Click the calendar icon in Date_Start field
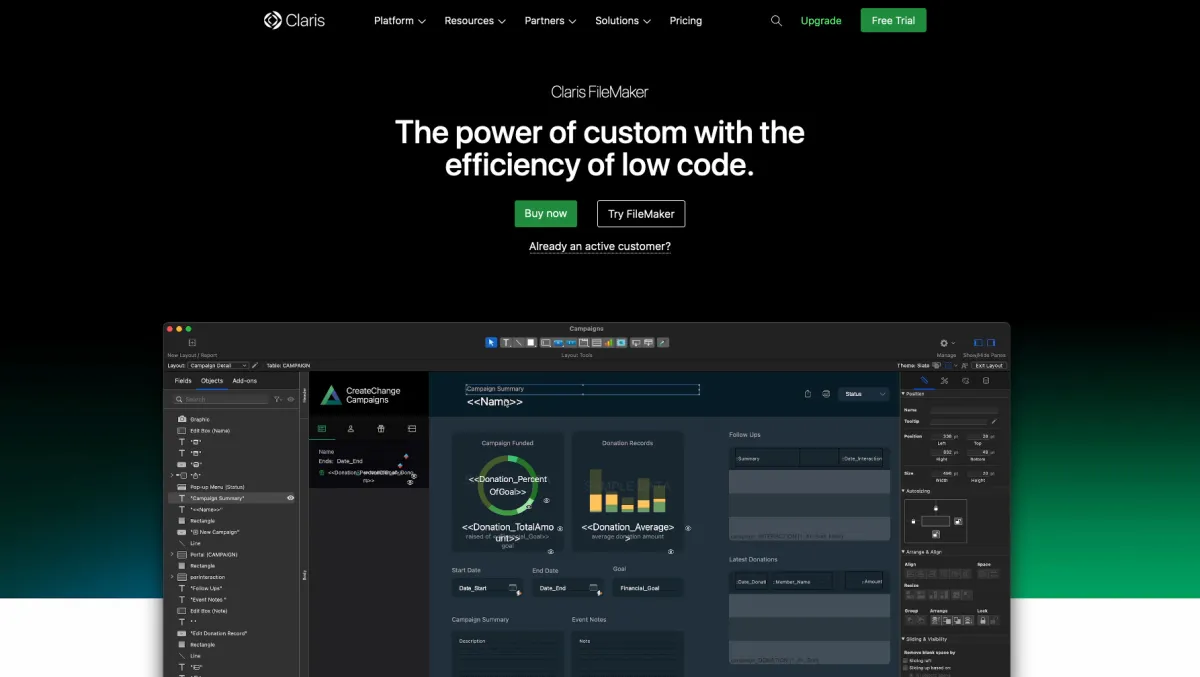 coord(513,588)
